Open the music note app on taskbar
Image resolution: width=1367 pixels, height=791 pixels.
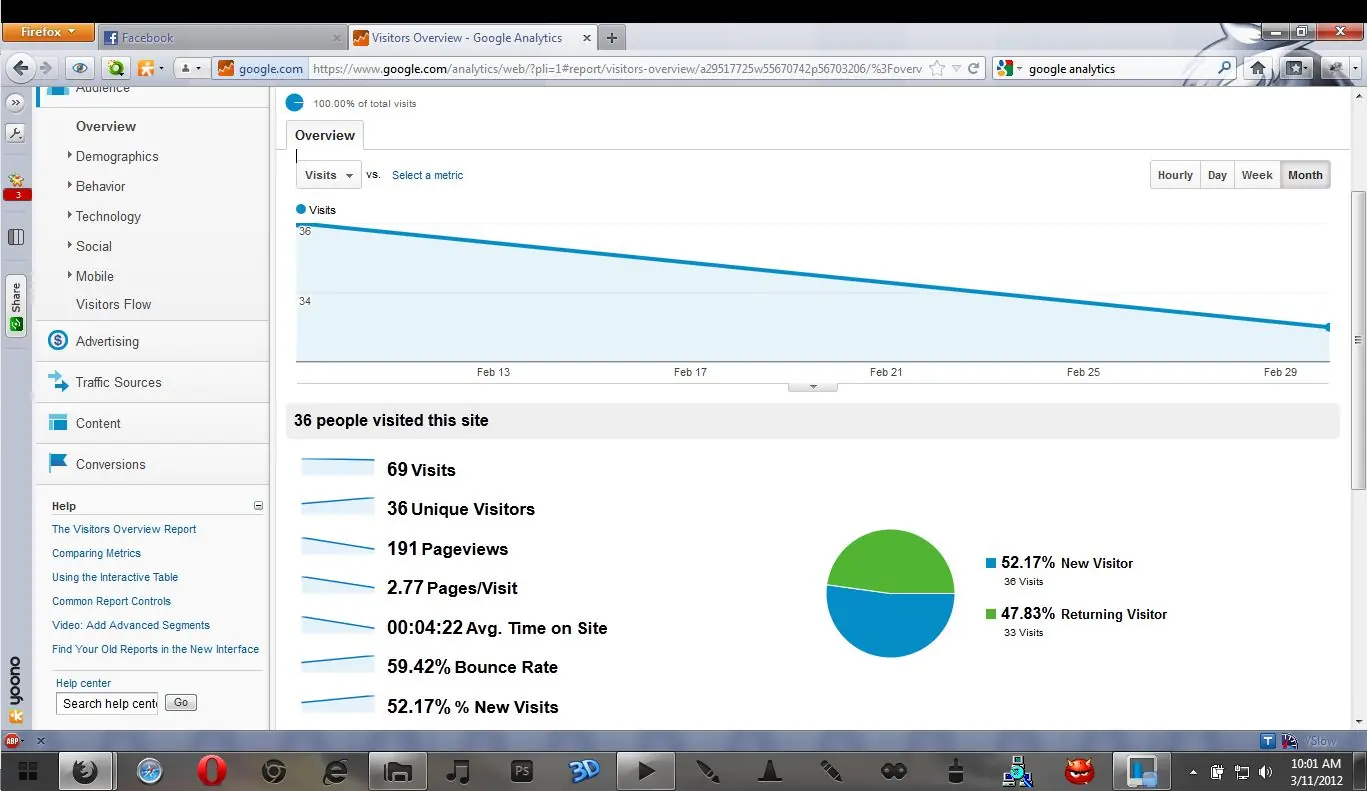[x=459, y=771]
